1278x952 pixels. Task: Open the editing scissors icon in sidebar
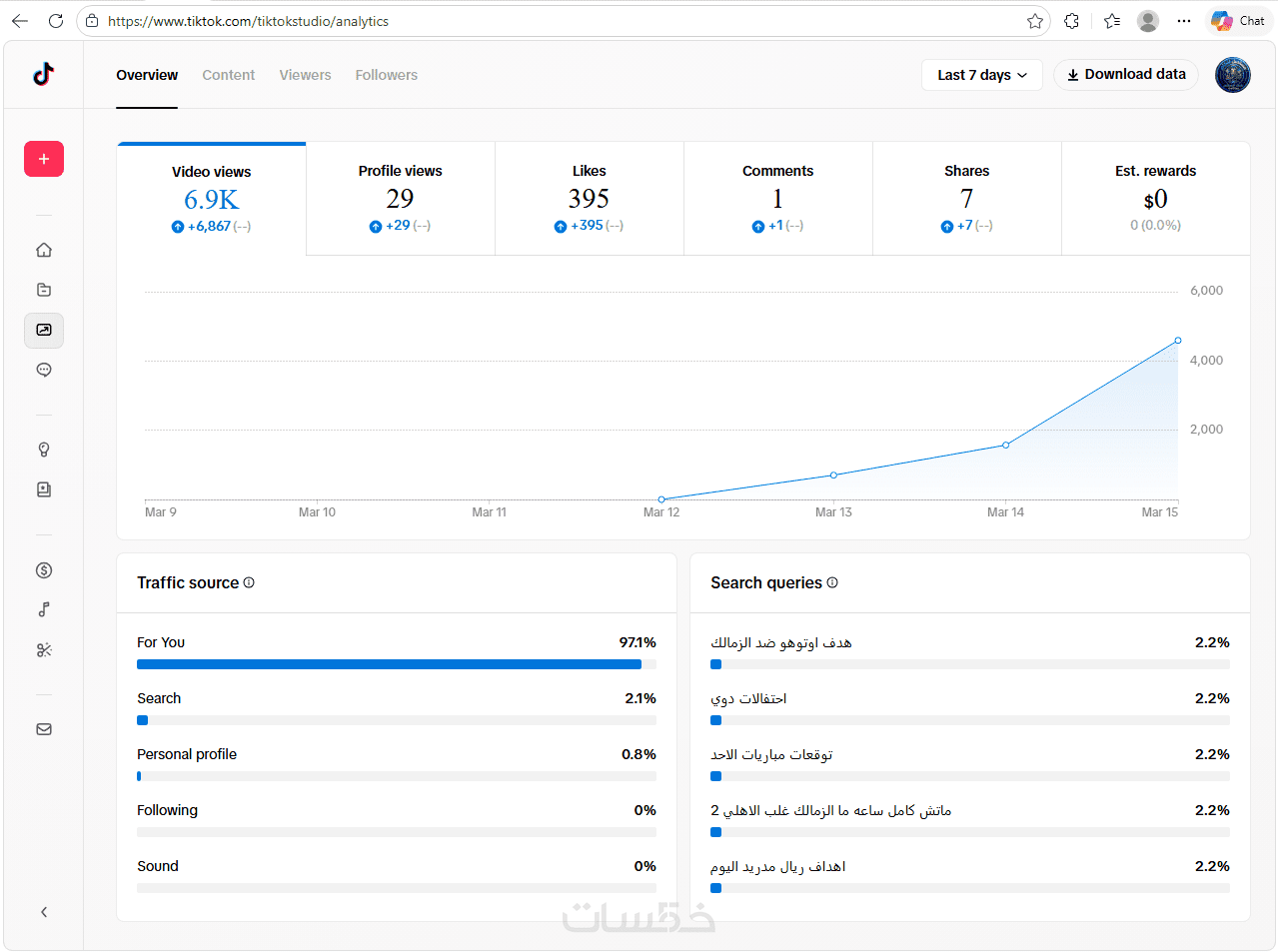pyautogui.click(x=44, y=649)
